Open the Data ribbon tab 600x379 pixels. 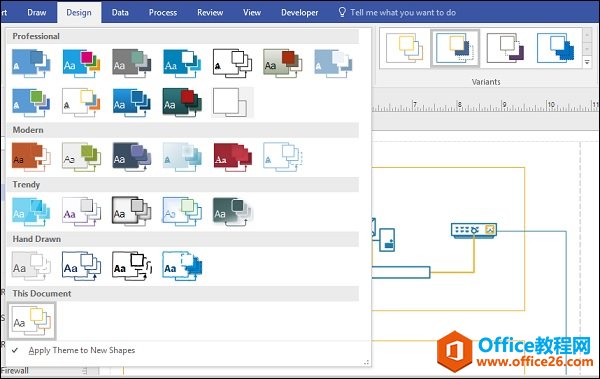pos(120,13)
